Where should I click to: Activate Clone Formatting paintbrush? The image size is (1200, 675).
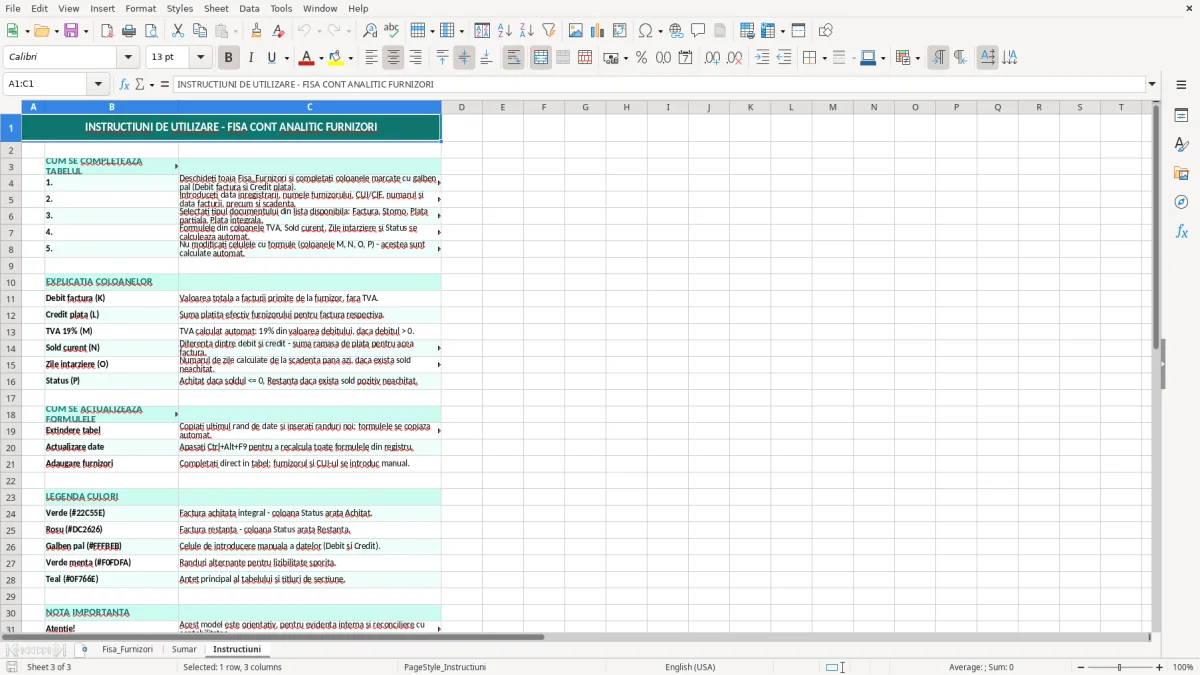(256, 31)
